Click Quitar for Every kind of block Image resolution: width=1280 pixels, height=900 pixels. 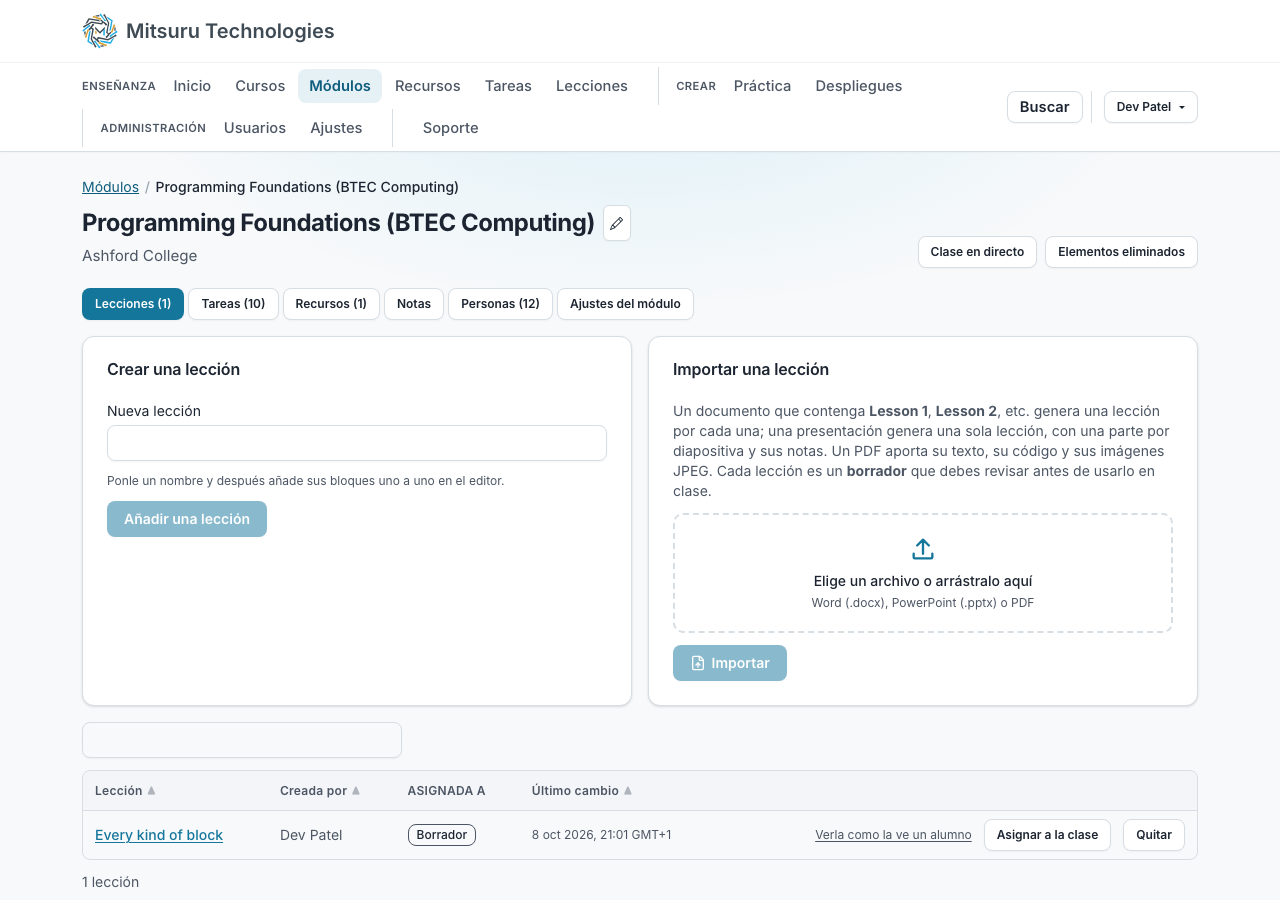pyautogui.click(x=1154, y=835)
